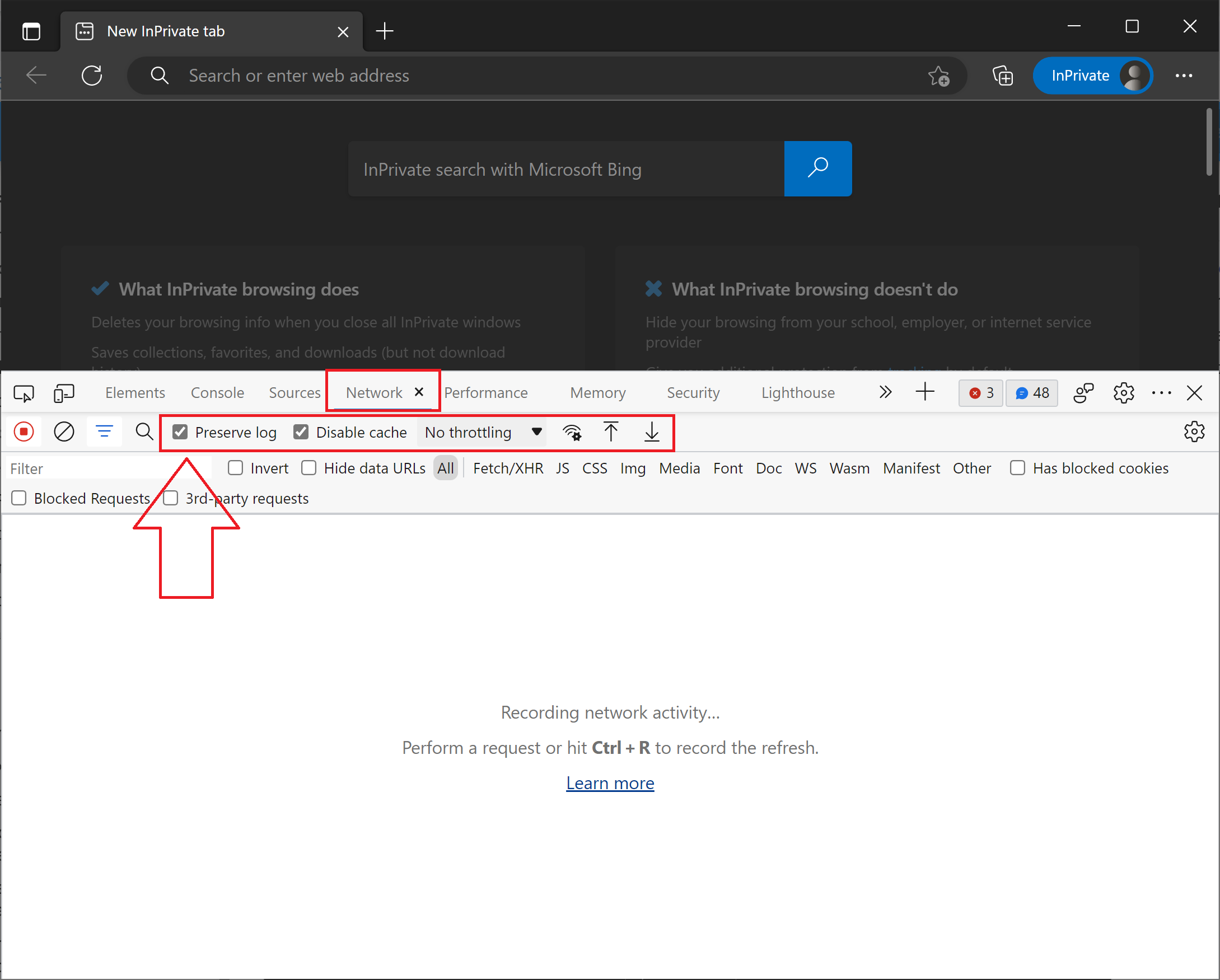1220x980 pixels.
Task: Click the filter network requests icon
Action: 104,432
